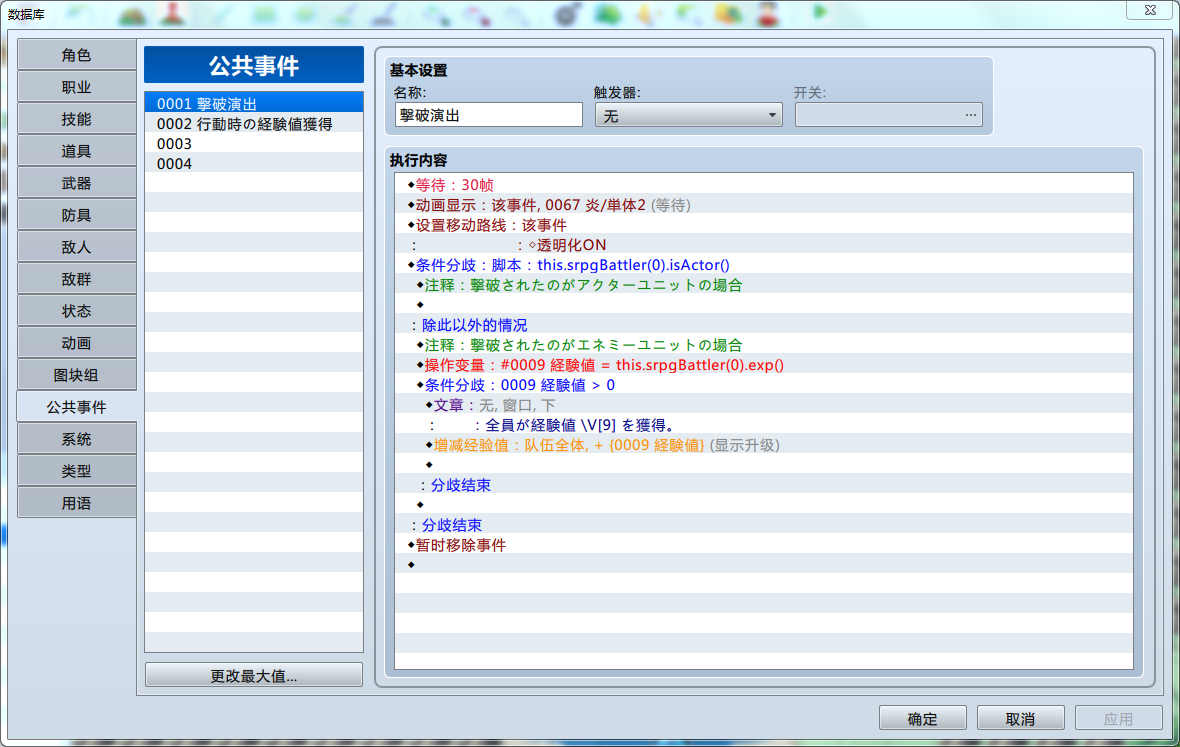
Task: Select common event 0001 撃破演出
Action: tap(254, 104)
